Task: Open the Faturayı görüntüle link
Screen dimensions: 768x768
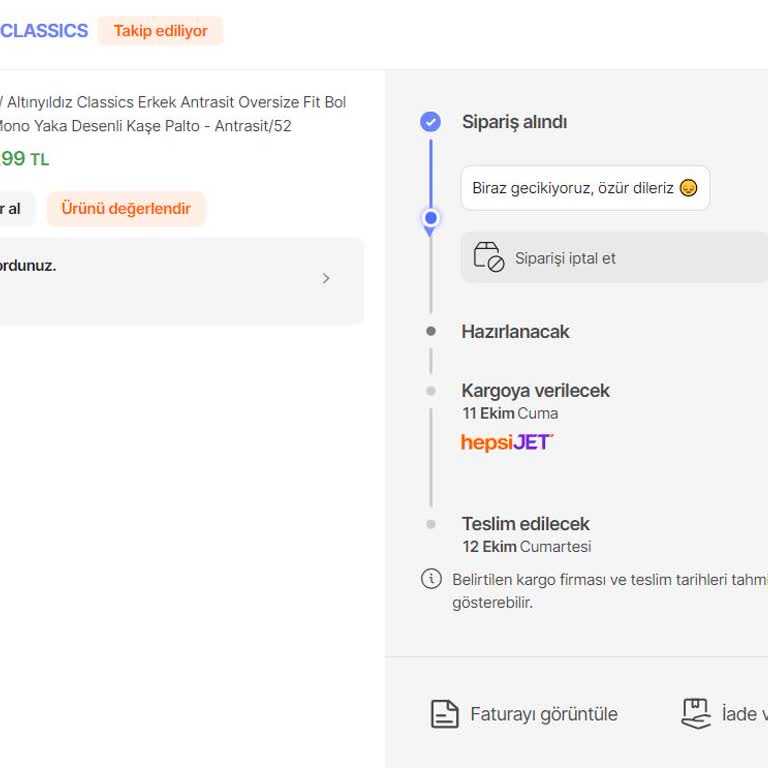Action: click(543, 714)
